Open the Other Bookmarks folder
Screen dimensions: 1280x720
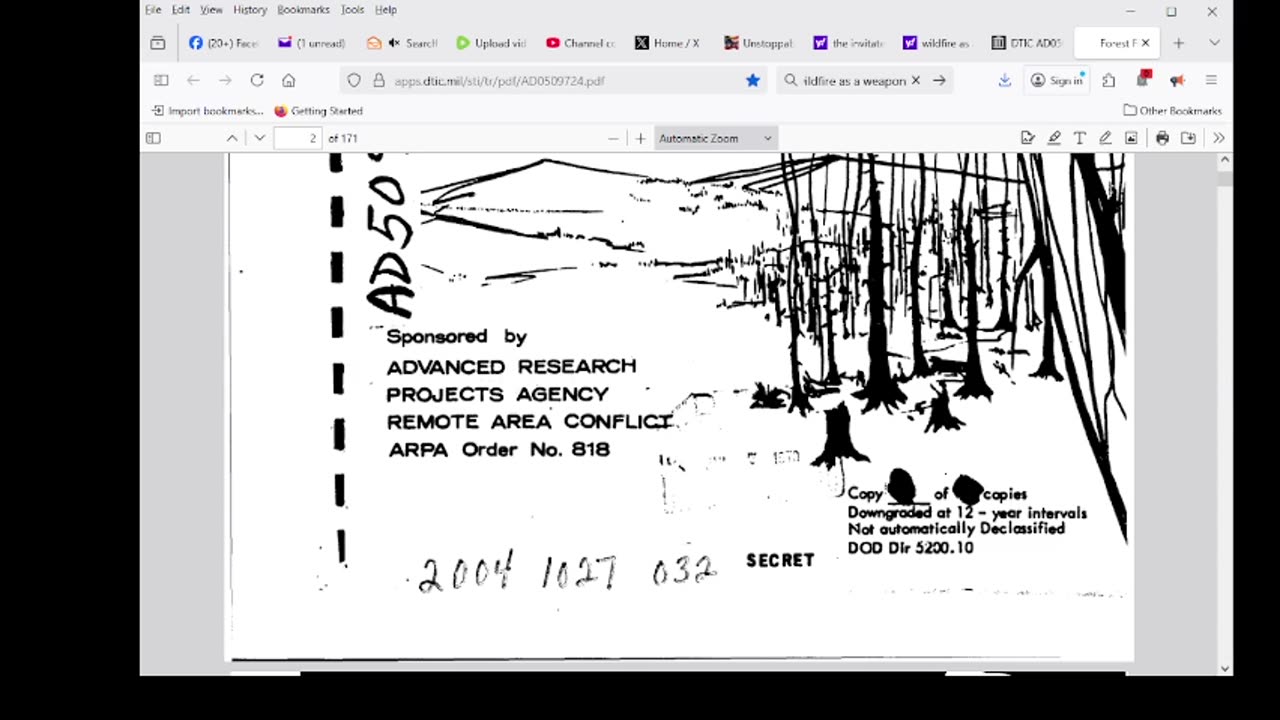click(1173, 111)
